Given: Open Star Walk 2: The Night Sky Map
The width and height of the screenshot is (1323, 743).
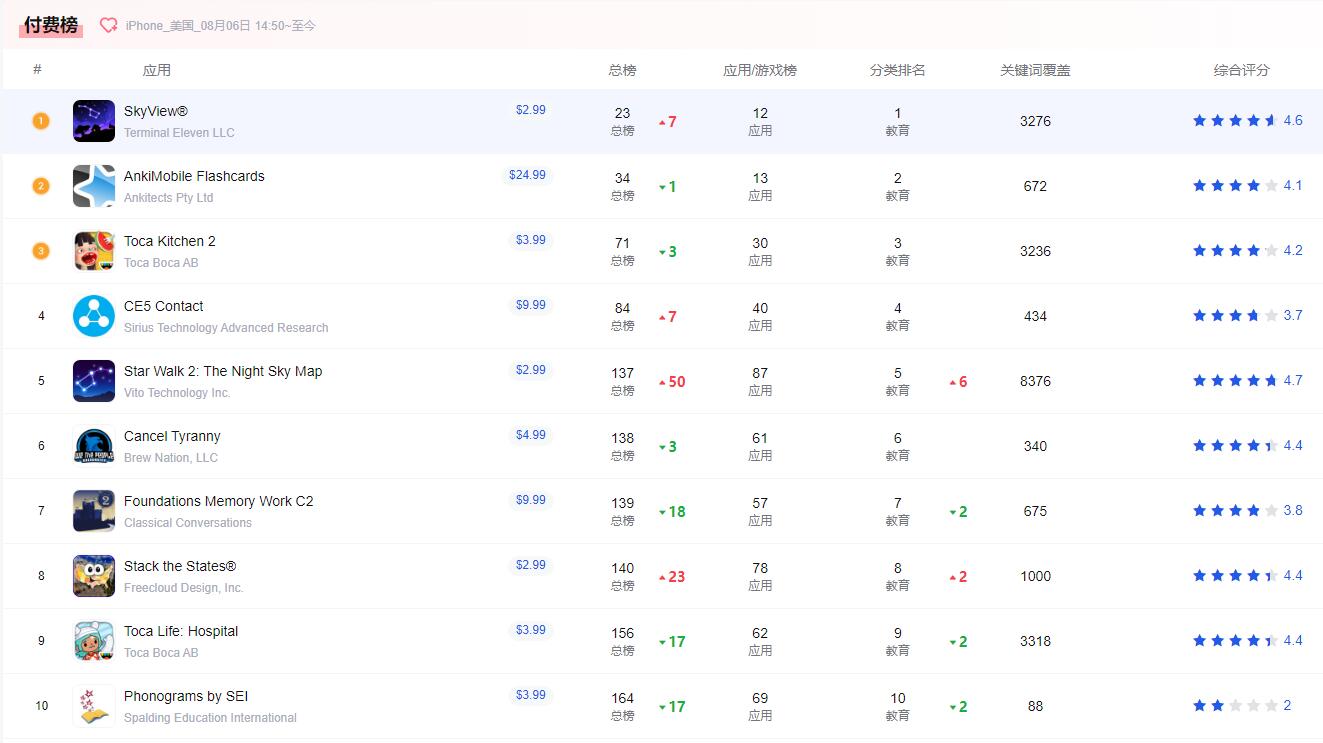Looking at the screenshot, I should pyautogui.click(x=223, y=371).
